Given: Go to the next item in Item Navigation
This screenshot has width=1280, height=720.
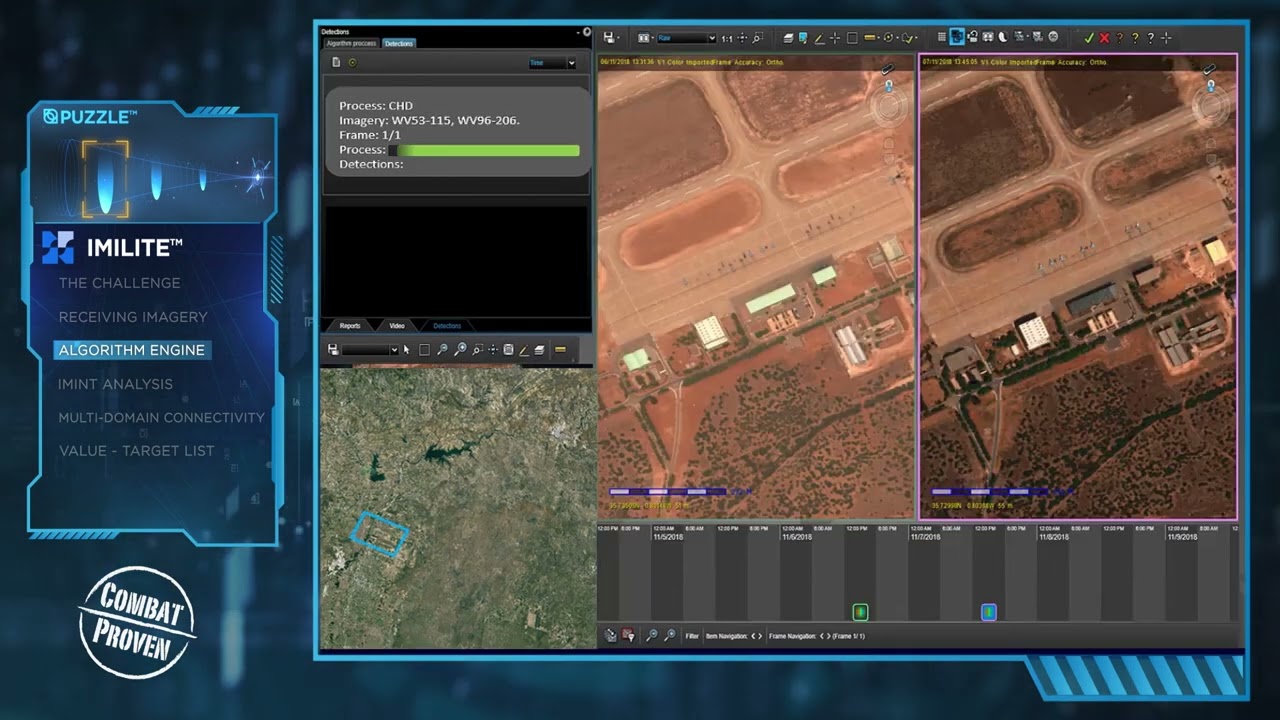Looking at the screenshot, I should 760,636.
